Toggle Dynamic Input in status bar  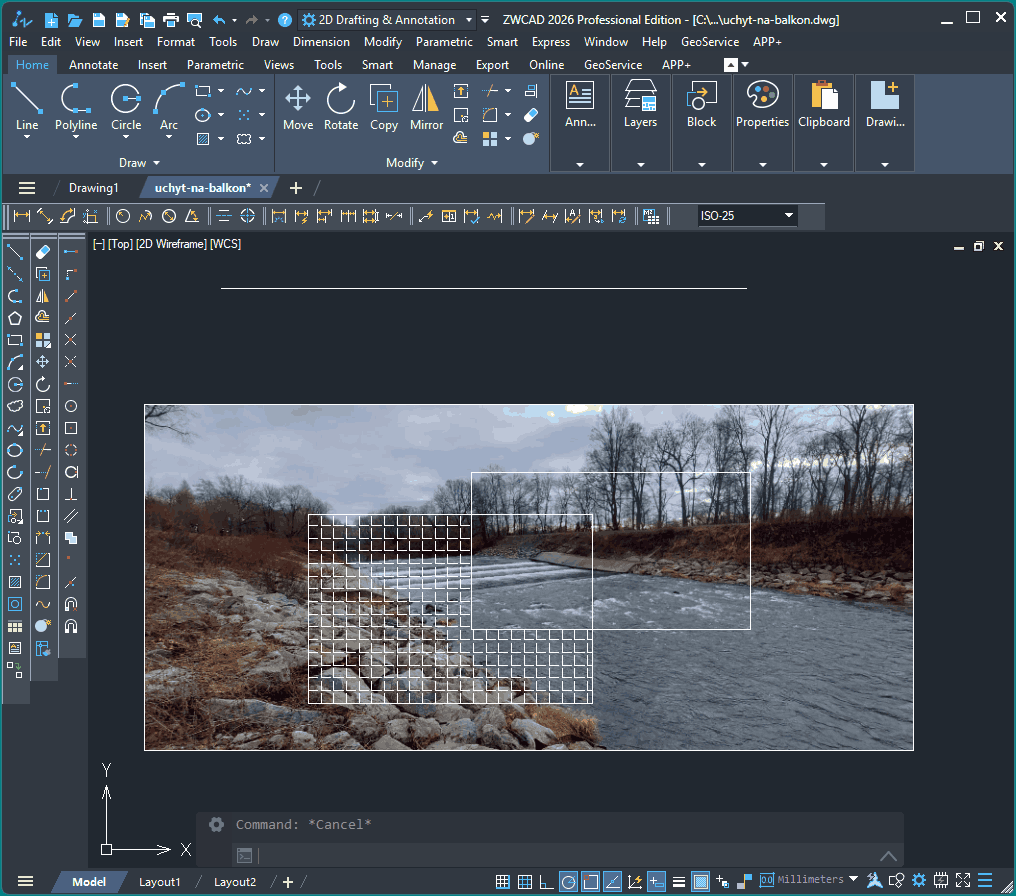click(656, 881)
